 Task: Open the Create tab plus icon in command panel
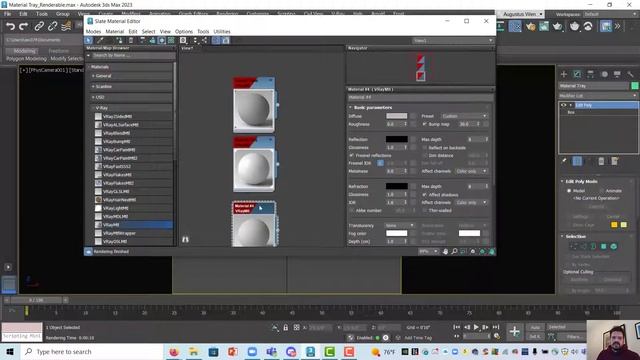(x=564, y=74)
